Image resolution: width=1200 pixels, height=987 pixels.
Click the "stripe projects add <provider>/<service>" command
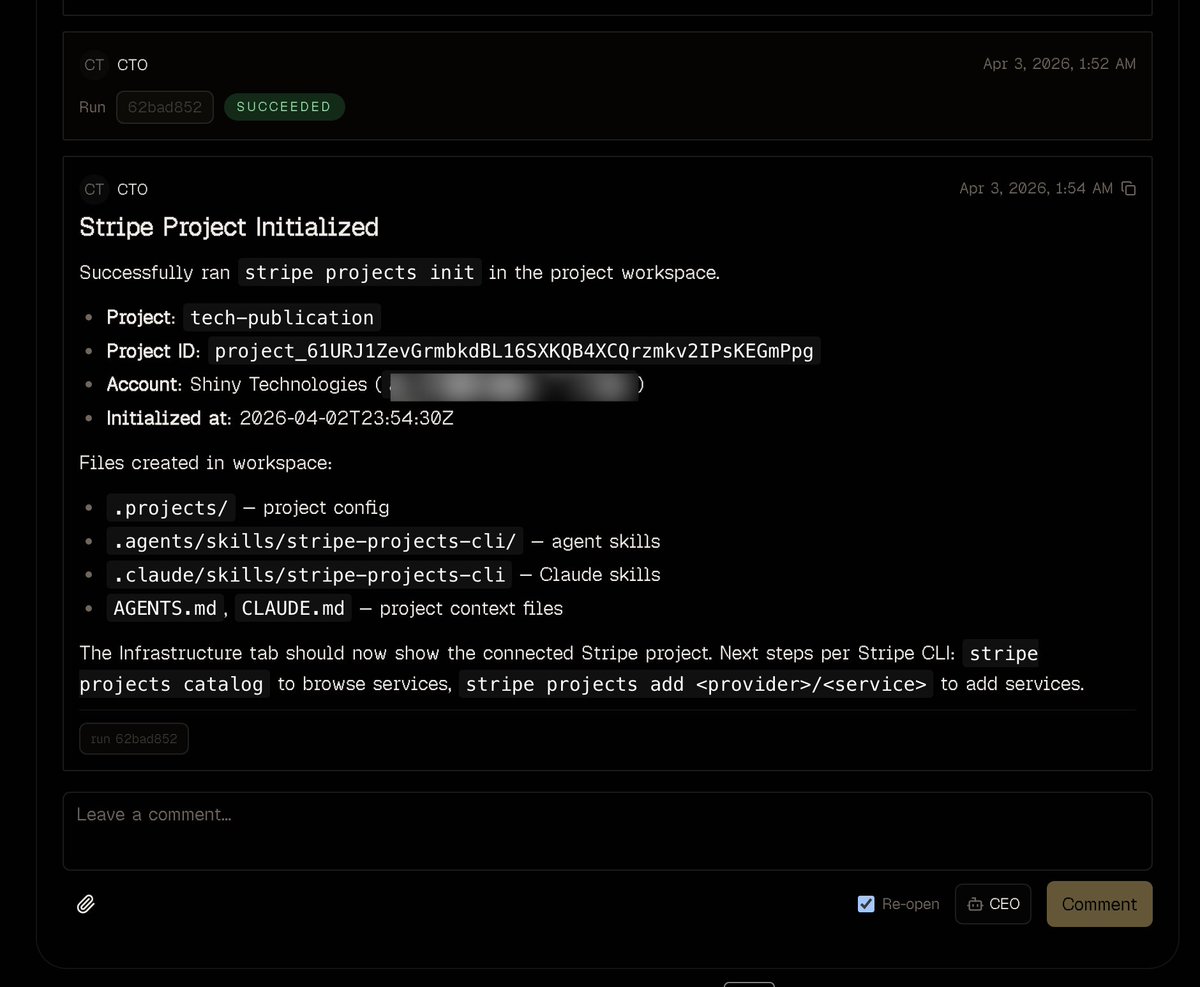(696, 684)
